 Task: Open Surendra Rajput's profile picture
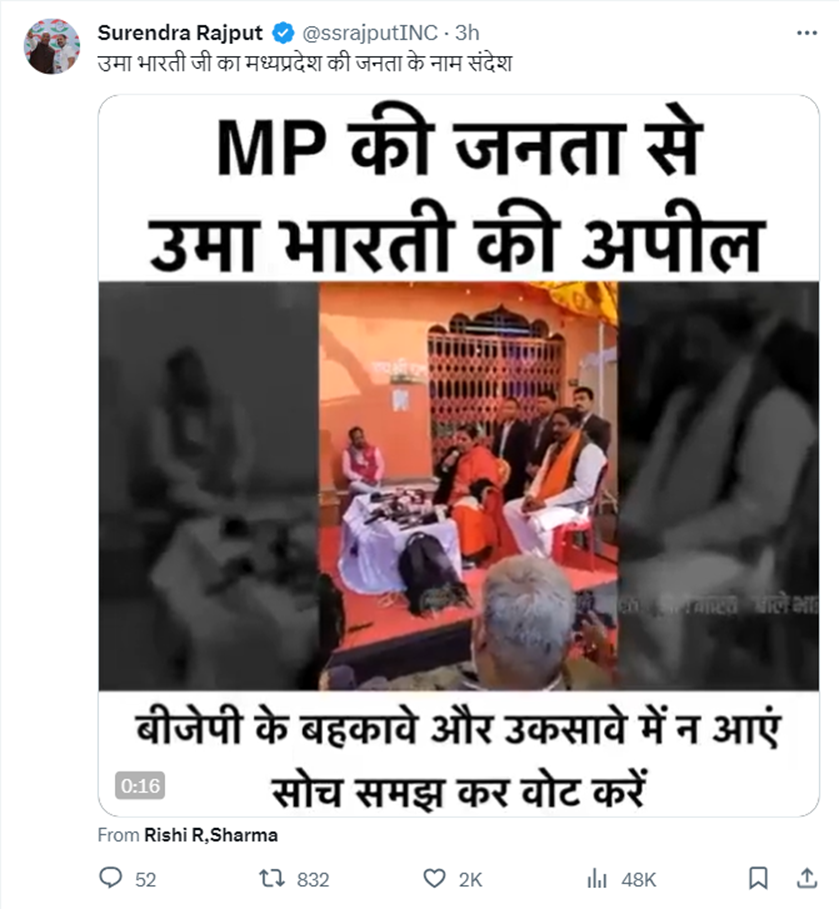click(52, 46)
